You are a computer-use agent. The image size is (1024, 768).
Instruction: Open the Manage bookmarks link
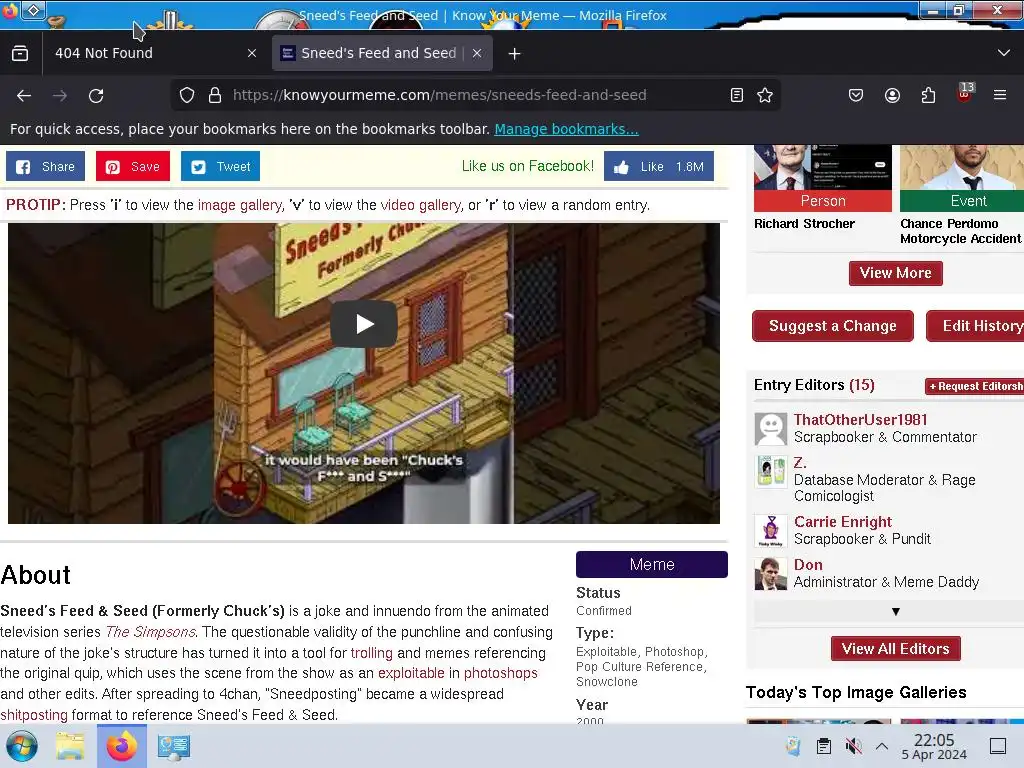566,129
